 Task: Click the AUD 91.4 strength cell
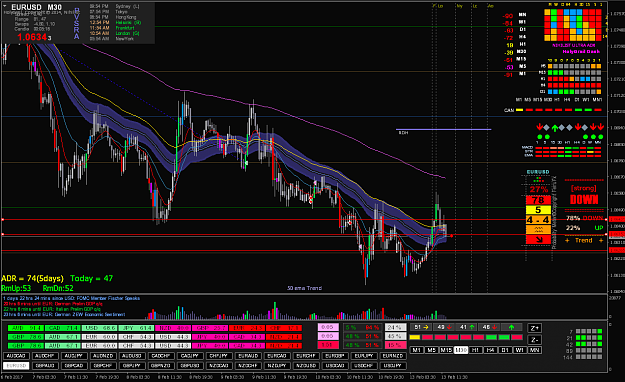coord(26,328)
